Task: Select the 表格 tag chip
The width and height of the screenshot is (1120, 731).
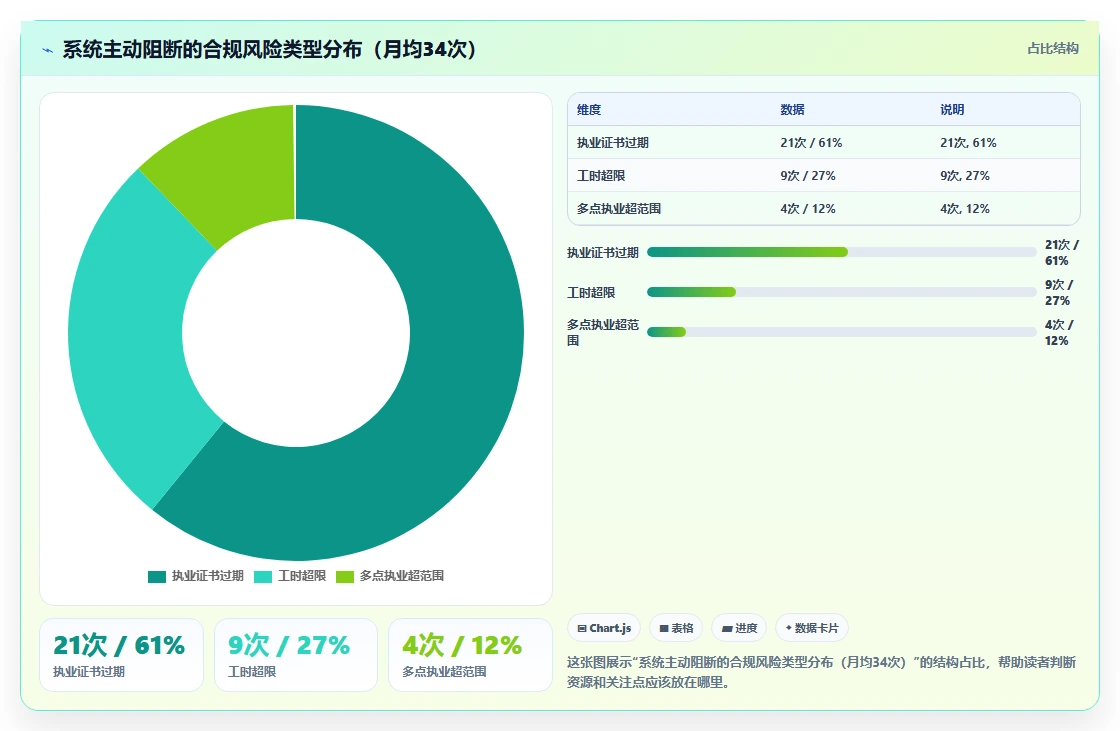Action: [676, 628]
